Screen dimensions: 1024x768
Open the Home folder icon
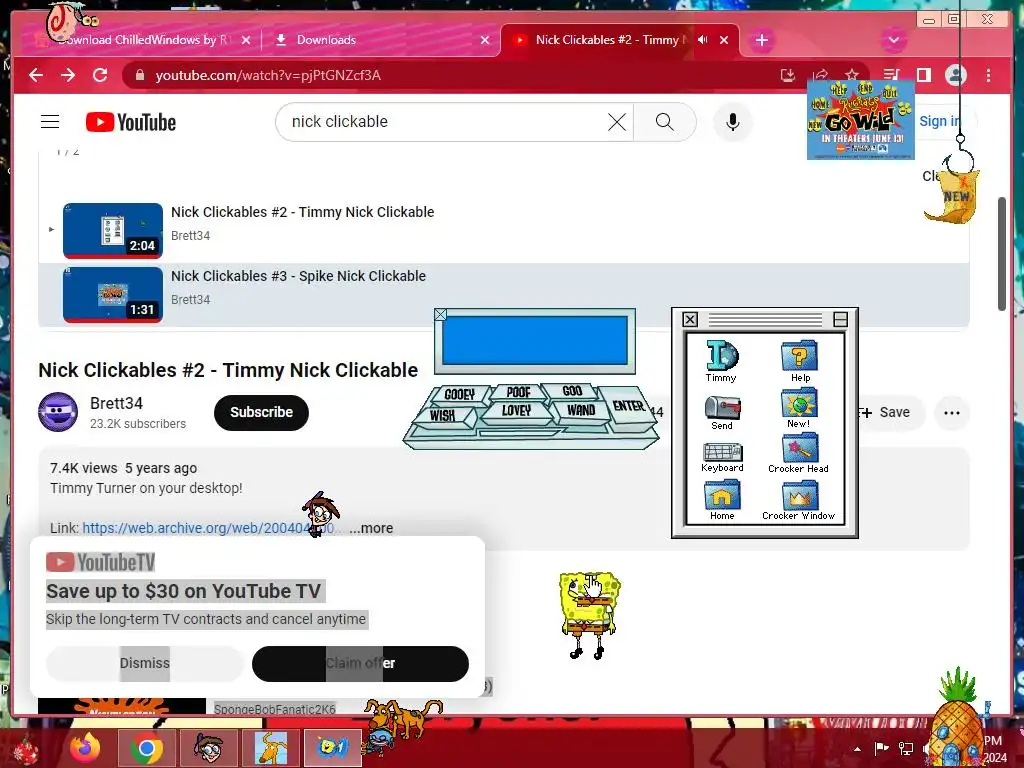pyautogui.click(x=722, y=501)
